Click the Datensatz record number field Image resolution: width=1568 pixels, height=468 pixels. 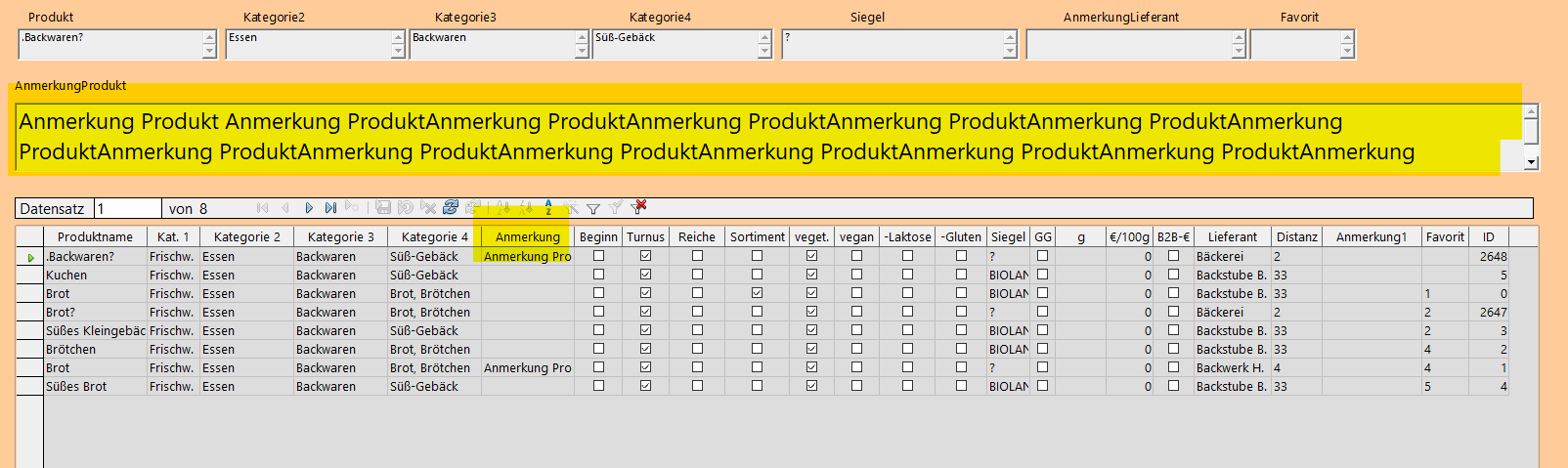(x=127, y=208)
